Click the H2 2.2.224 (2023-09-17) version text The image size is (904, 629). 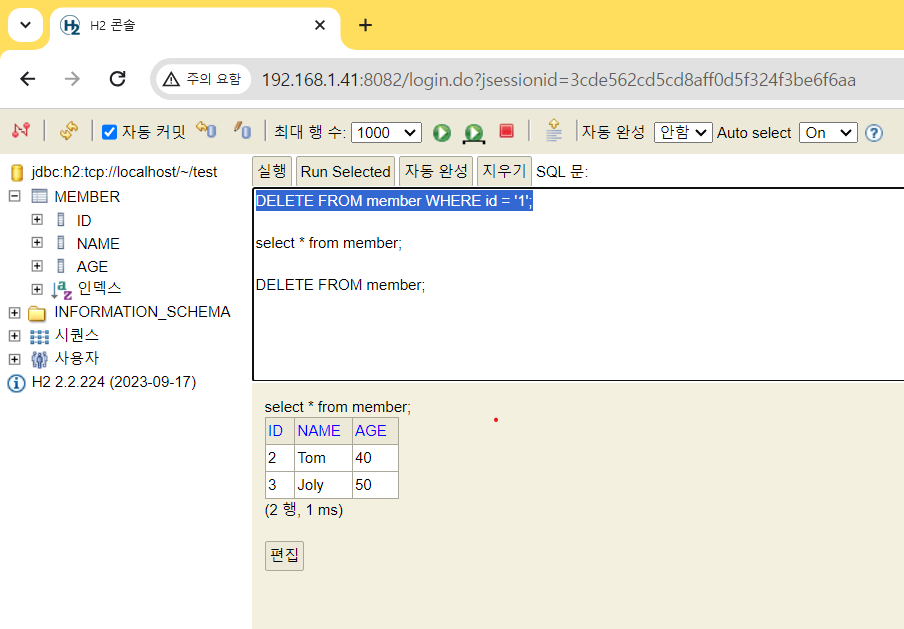114,382
